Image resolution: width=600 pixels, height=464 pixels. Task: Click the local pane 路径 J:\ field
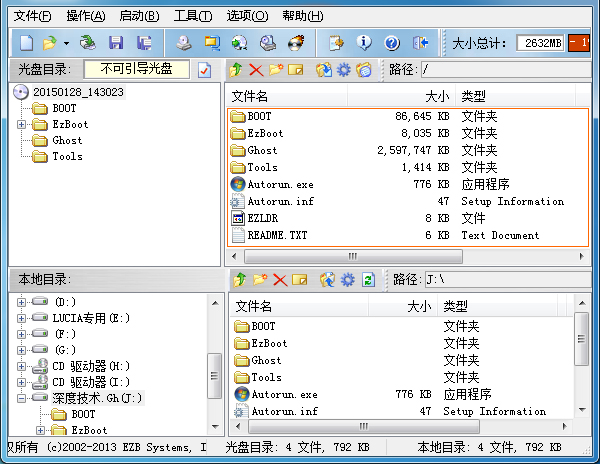(x=509, y=280)
